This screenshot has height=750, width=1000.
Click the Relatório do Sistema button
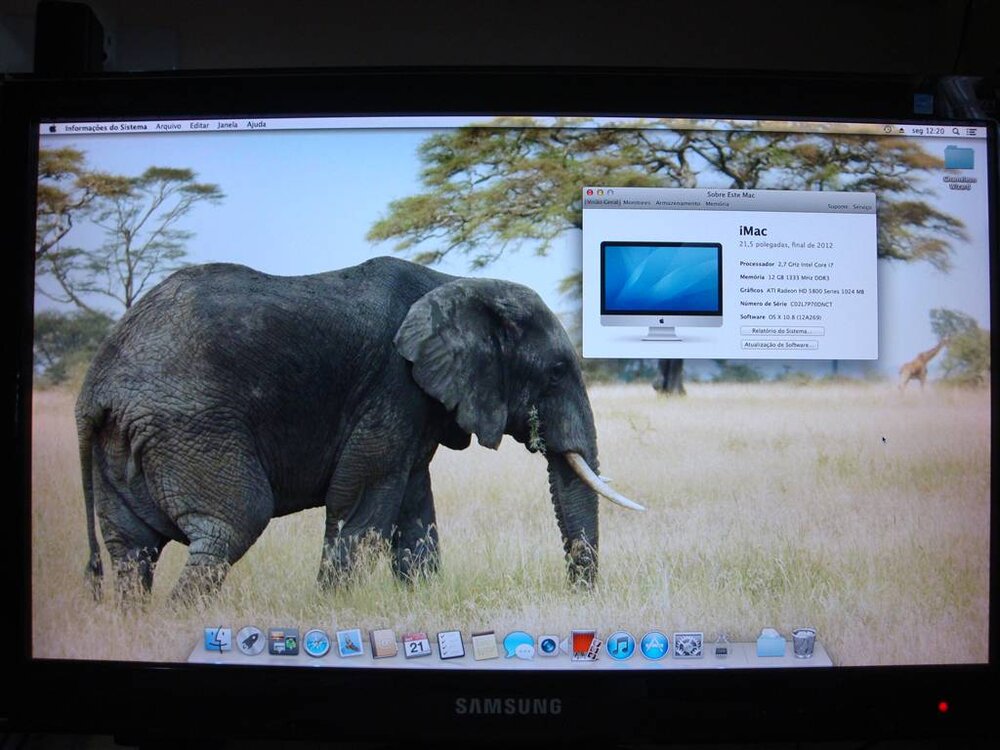pos(782,330)
